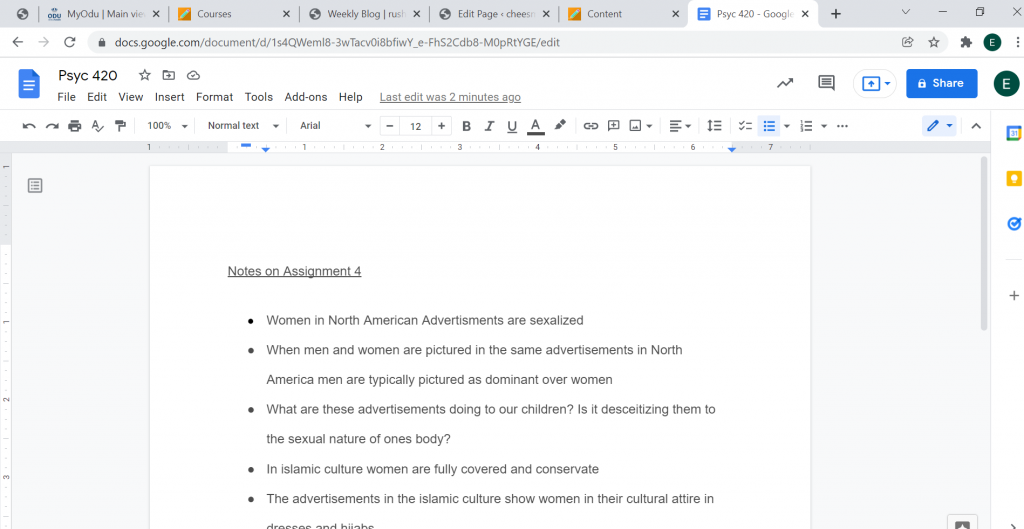Open the zoom 100% dropdown

pyautogui.click(x=167, y=126)
